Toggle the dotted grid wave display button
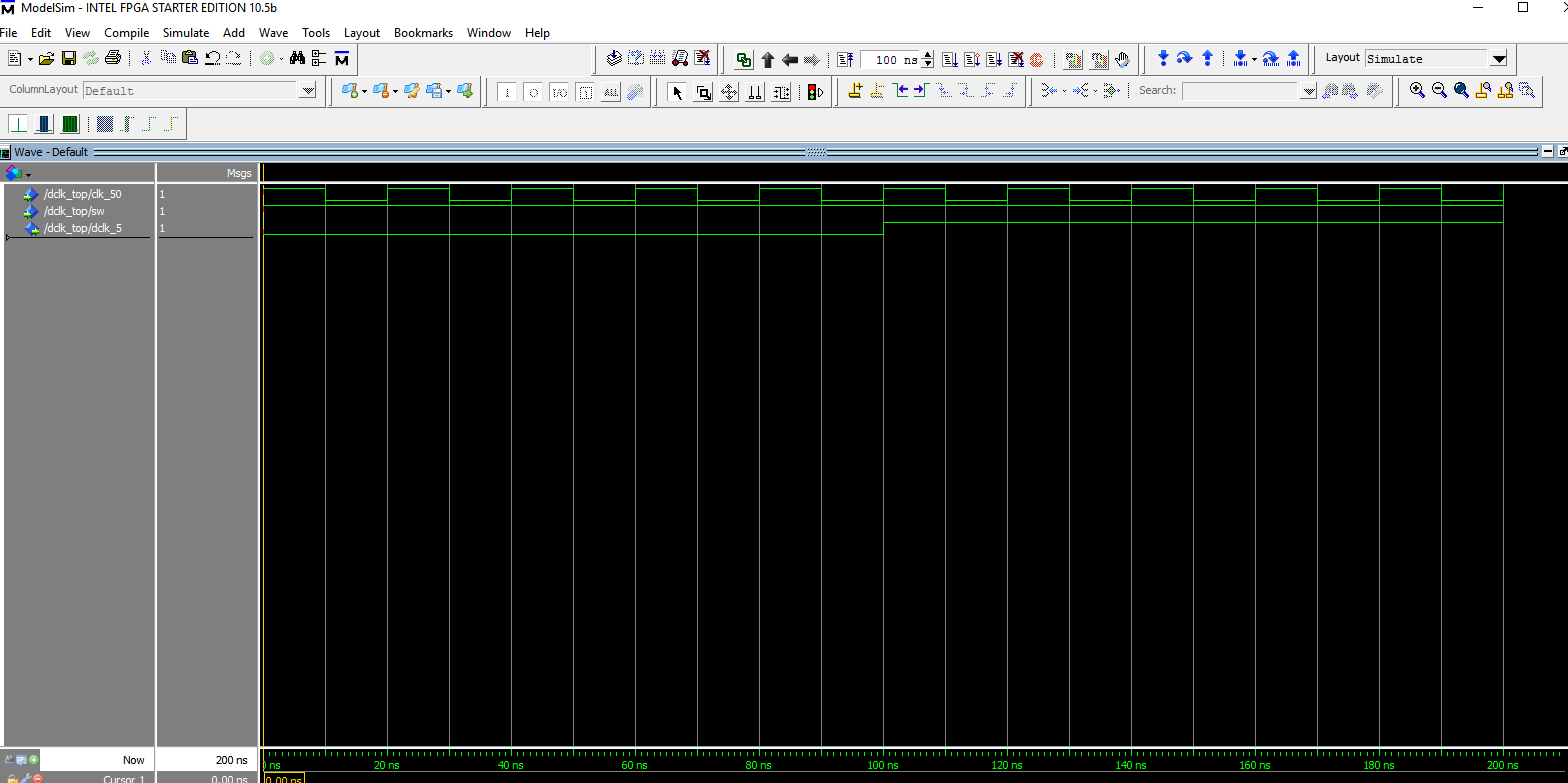This screenshot has width=1568, height=783. tap(105, 124)
